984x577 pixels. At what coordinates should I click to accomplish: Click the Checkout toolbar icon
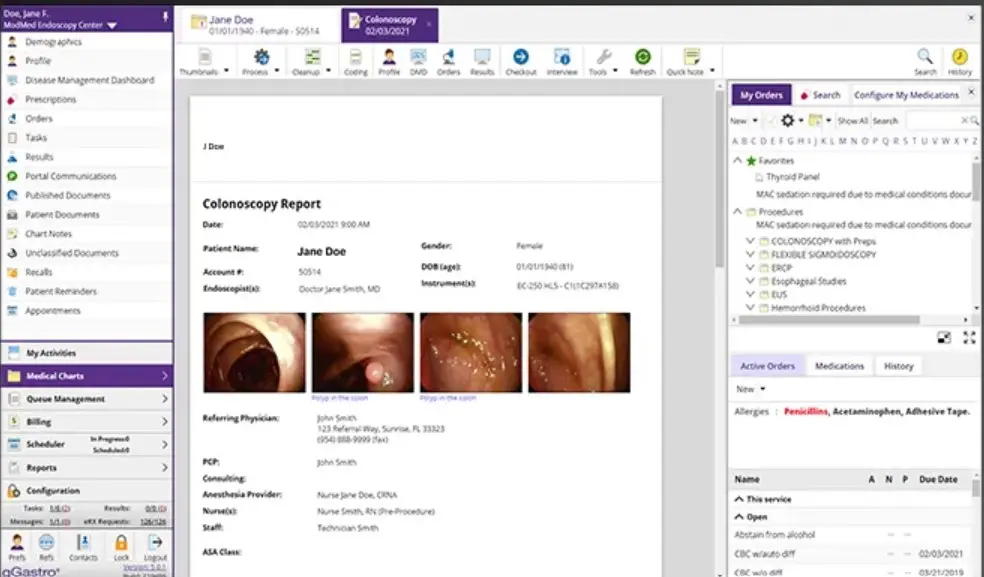[x=521, y=60]
